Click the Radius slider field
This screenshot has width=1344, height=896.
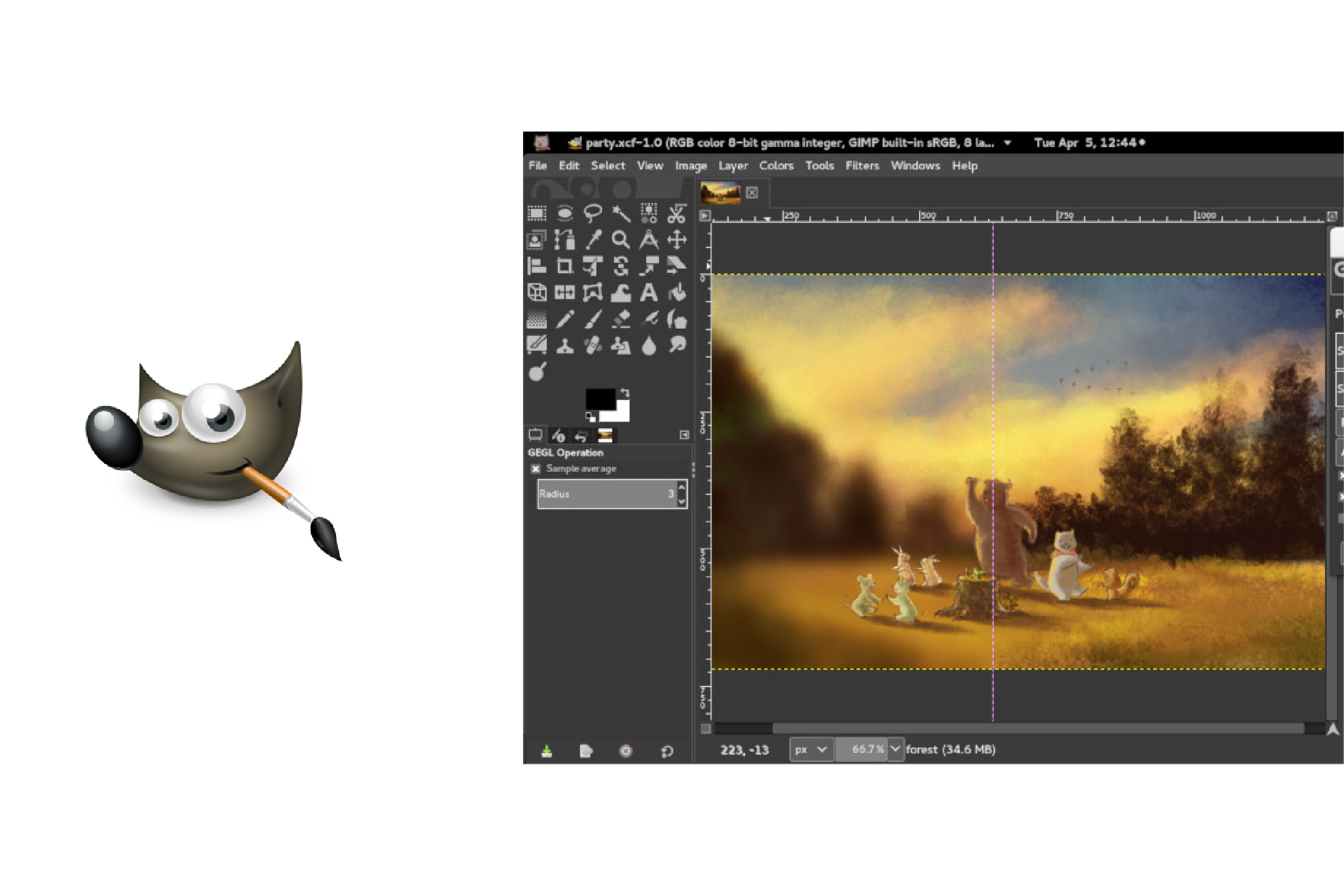click(606, 494)
